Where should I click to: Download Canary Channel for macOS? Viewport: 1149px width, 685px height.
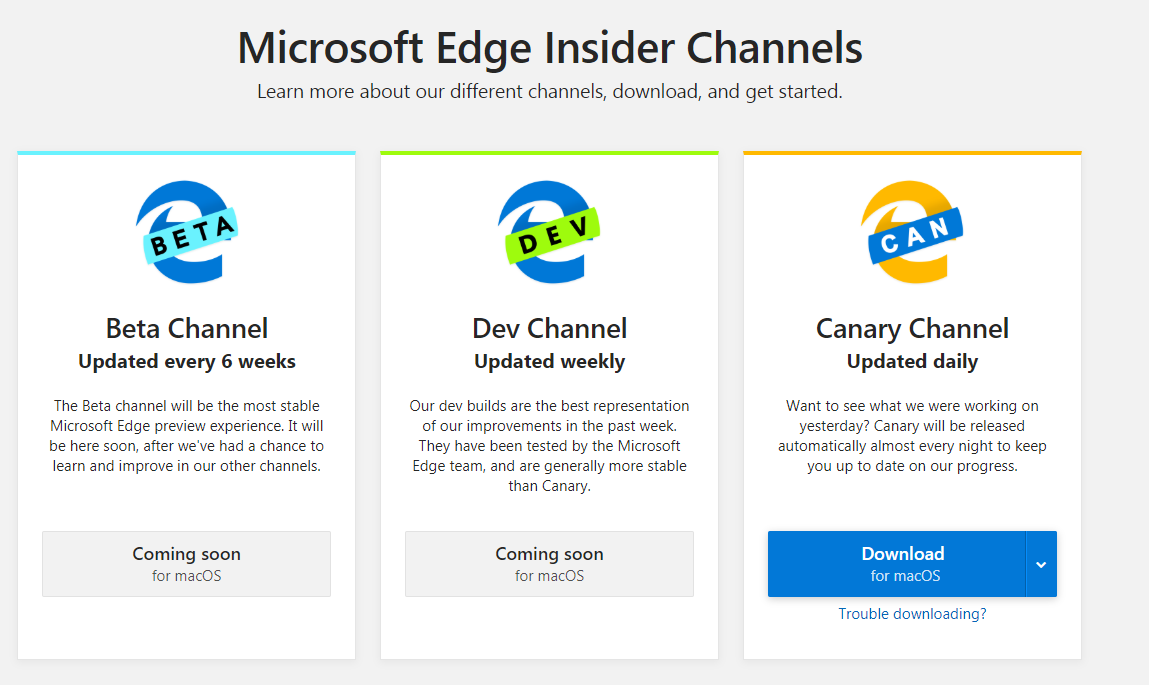tap(897, 564)
